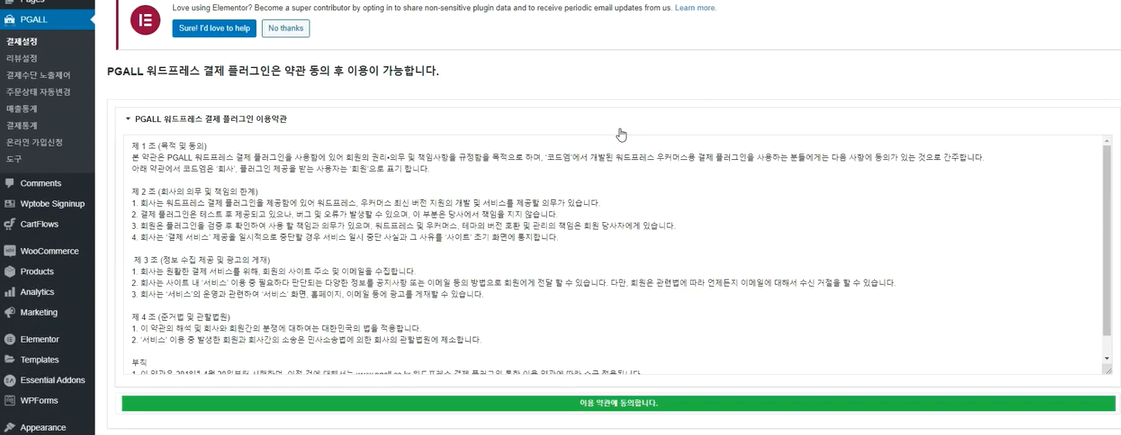Click green 이용 약관에 동의합니다 button
This screenshot has width=1121, height=435.
coord(618,403)
